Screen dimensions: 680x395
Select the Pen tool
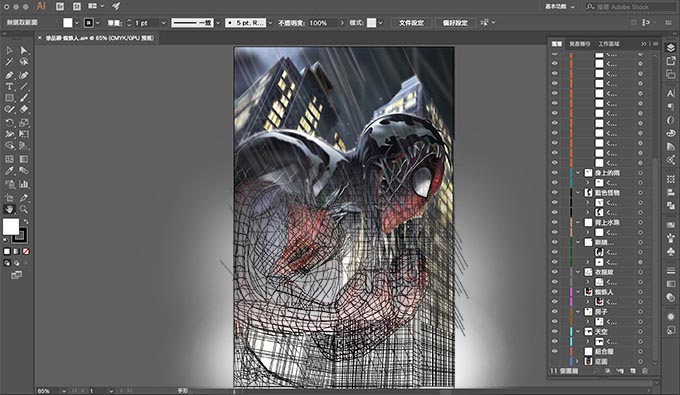click(9, 75)
